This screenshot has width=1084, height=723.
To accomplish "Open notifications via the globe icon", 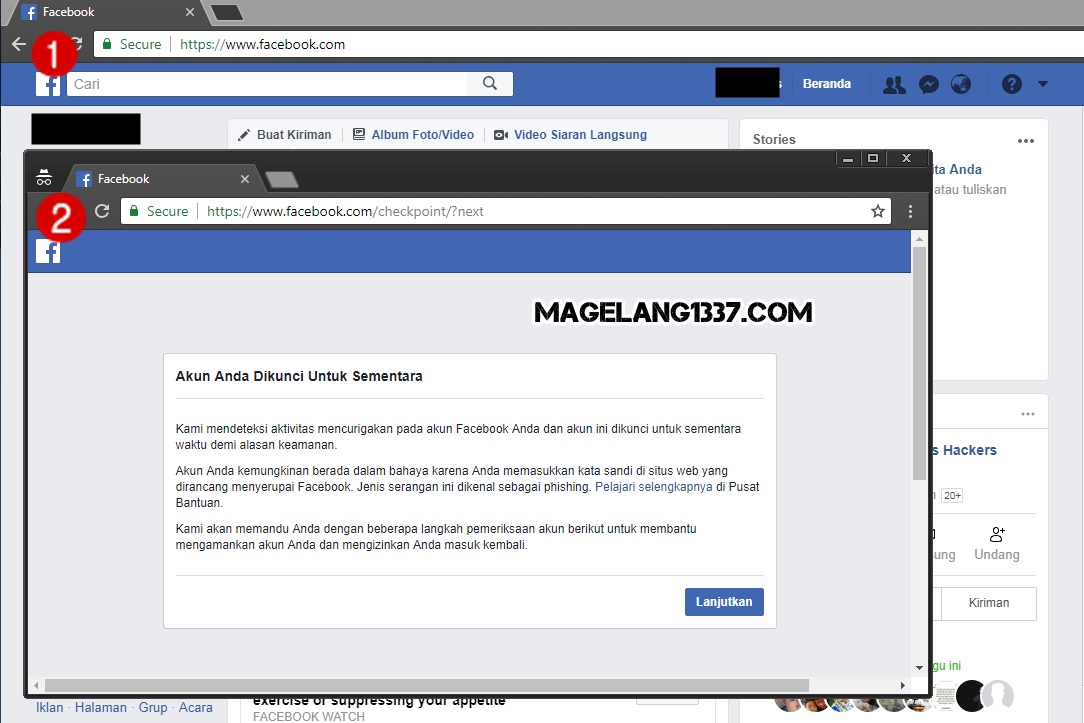I will (961, 84).
